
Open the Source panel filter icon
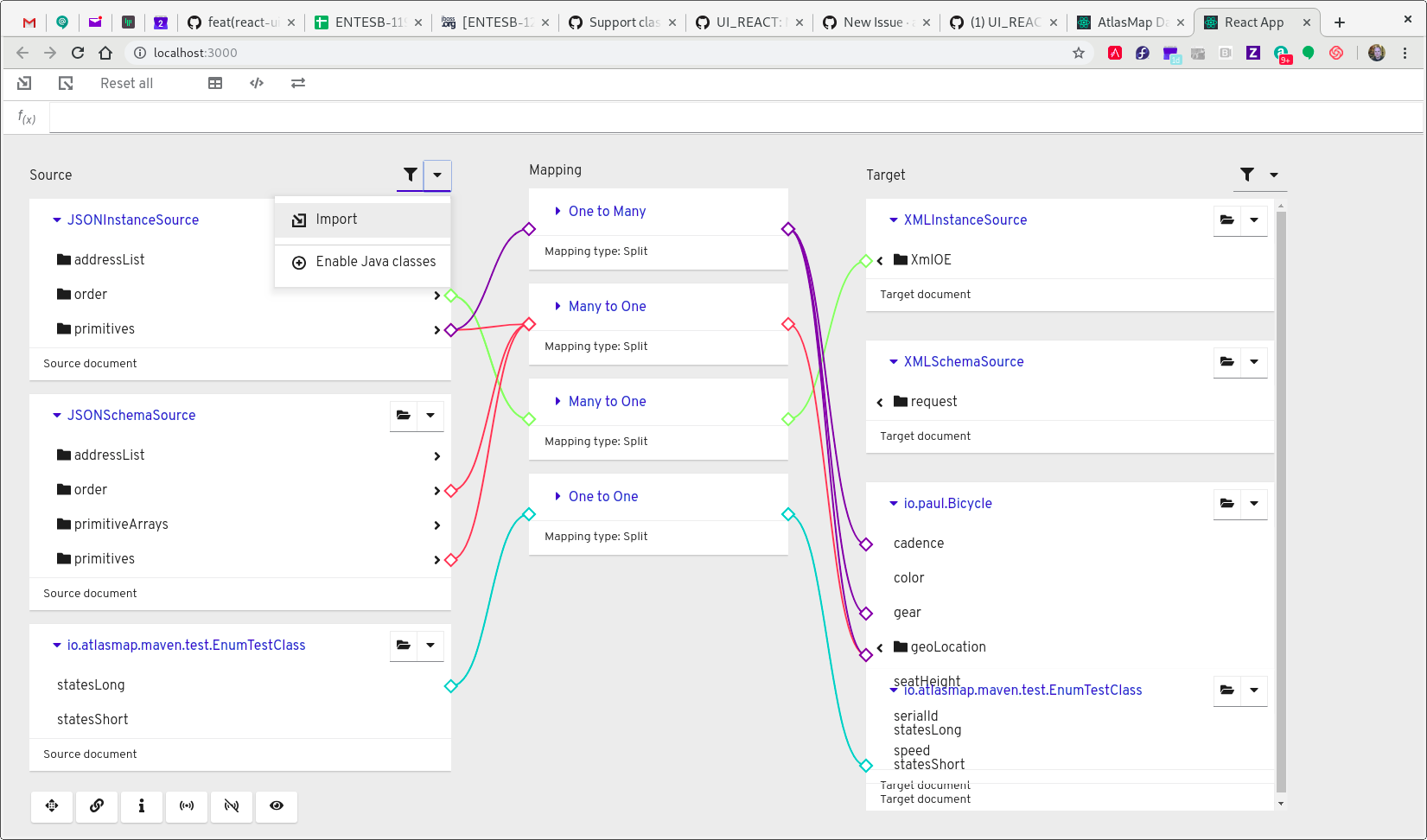coord(410,175)
